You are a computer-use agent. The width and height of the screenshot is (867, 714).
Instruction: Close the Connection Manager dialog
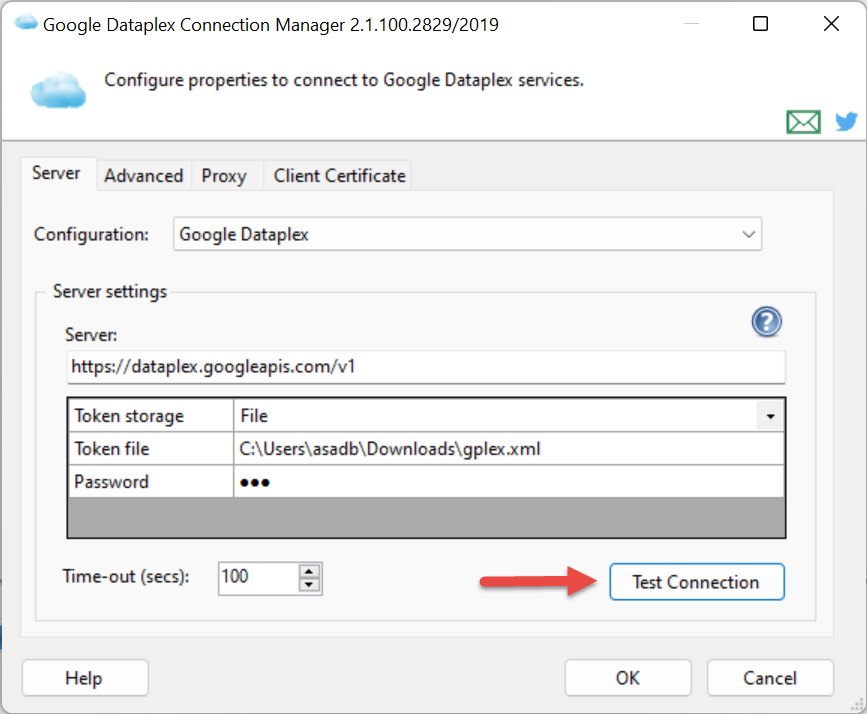pos(831,24)
